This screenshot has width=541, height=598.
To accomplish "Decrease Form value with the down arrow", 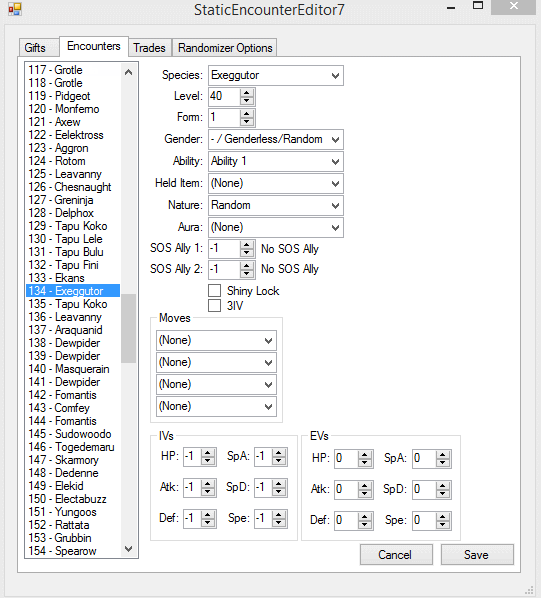I will pyautogui.click(x=247, y=121).
